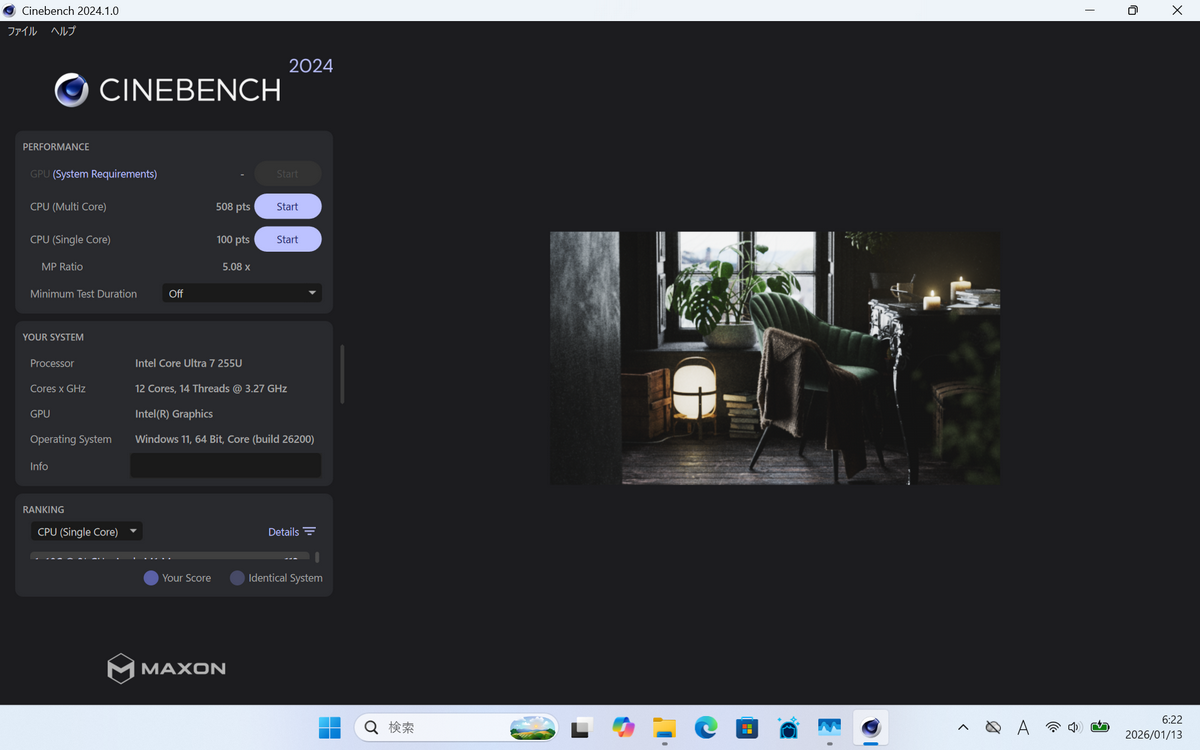1200x750 pixels.
Task: Click the 100 pts single core score
Action: click(233, 240)
